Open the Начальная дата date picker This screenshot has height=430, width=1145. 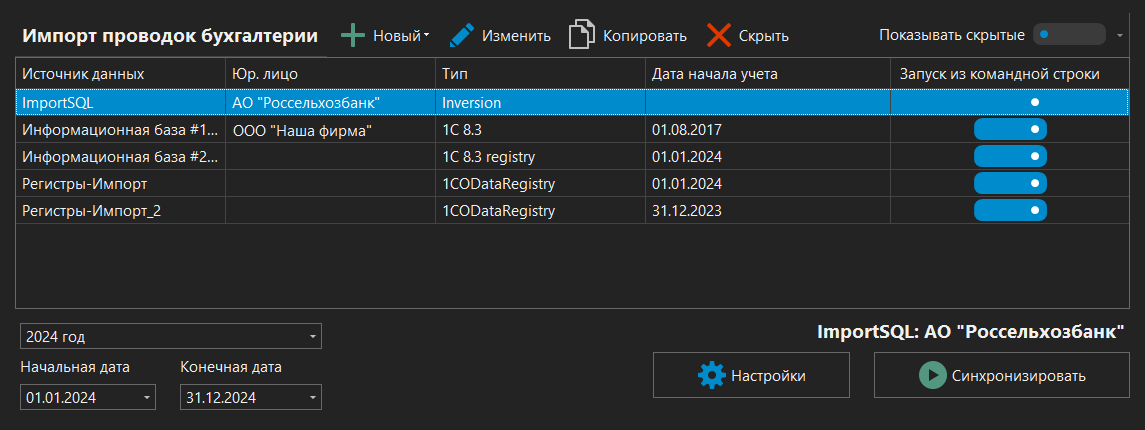pyautogui.click(x=147, y=398)
